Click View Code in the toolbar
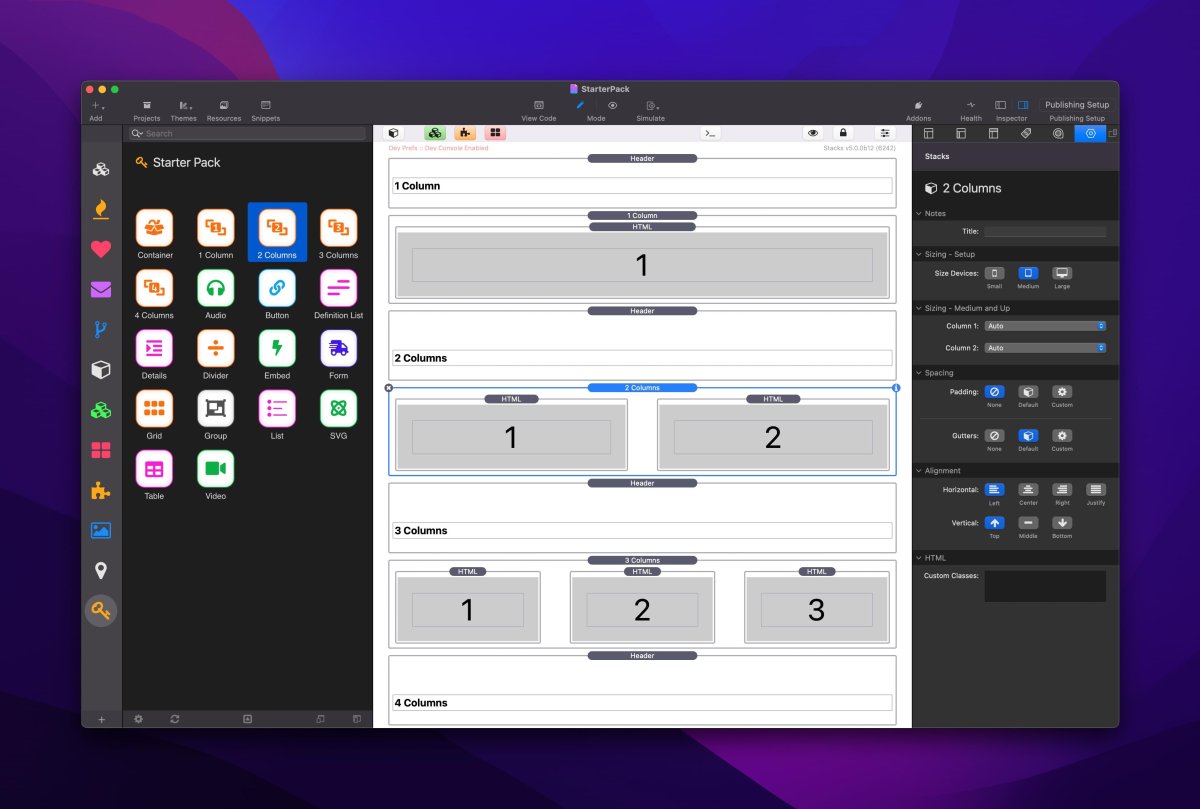Viewport: 1200px width, 809px height. (538, 110)
